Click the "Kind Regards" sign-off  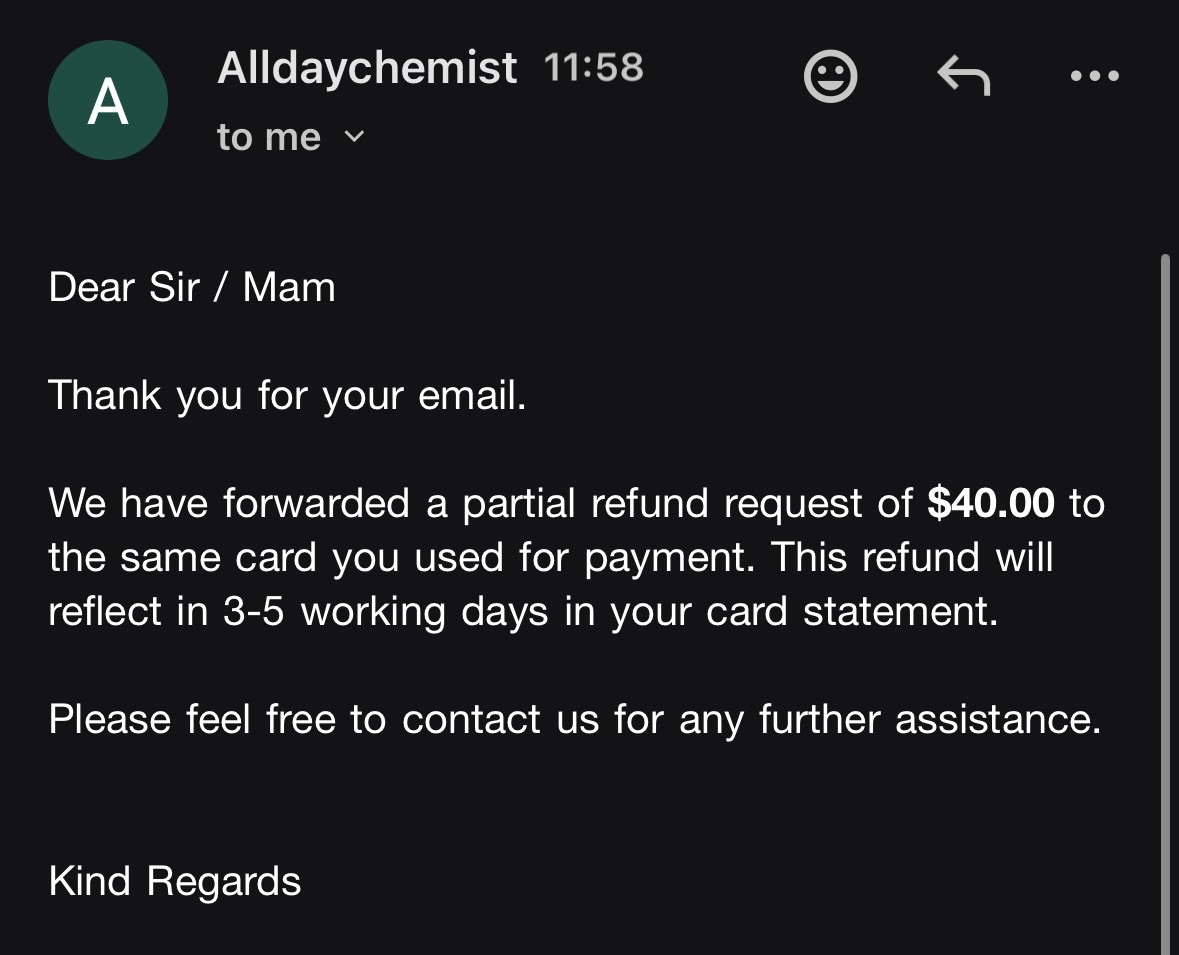point(175,881)
